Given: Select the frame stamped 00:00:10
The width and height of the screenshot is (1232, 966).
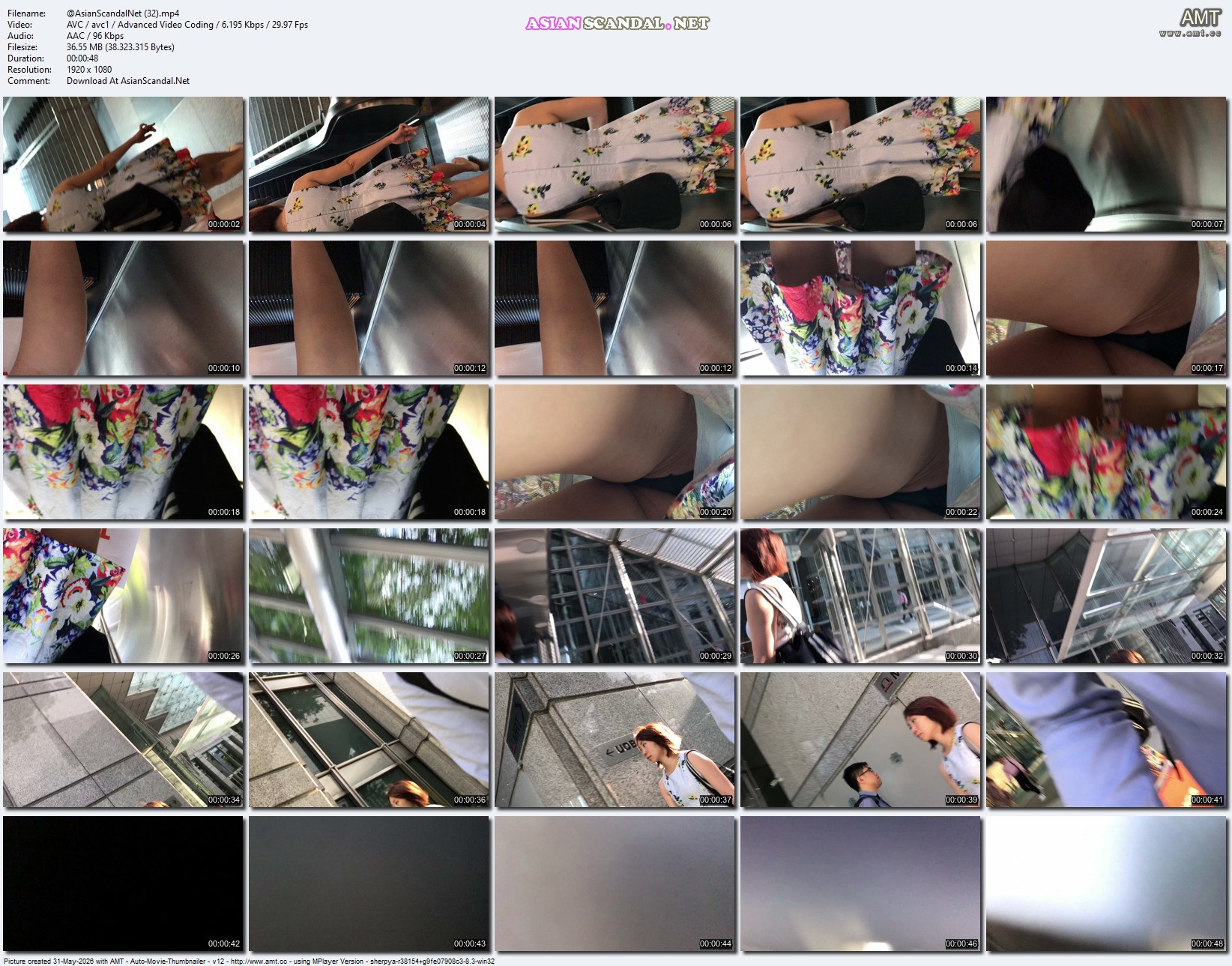Looking at the screenshot, I should point(123,308).
